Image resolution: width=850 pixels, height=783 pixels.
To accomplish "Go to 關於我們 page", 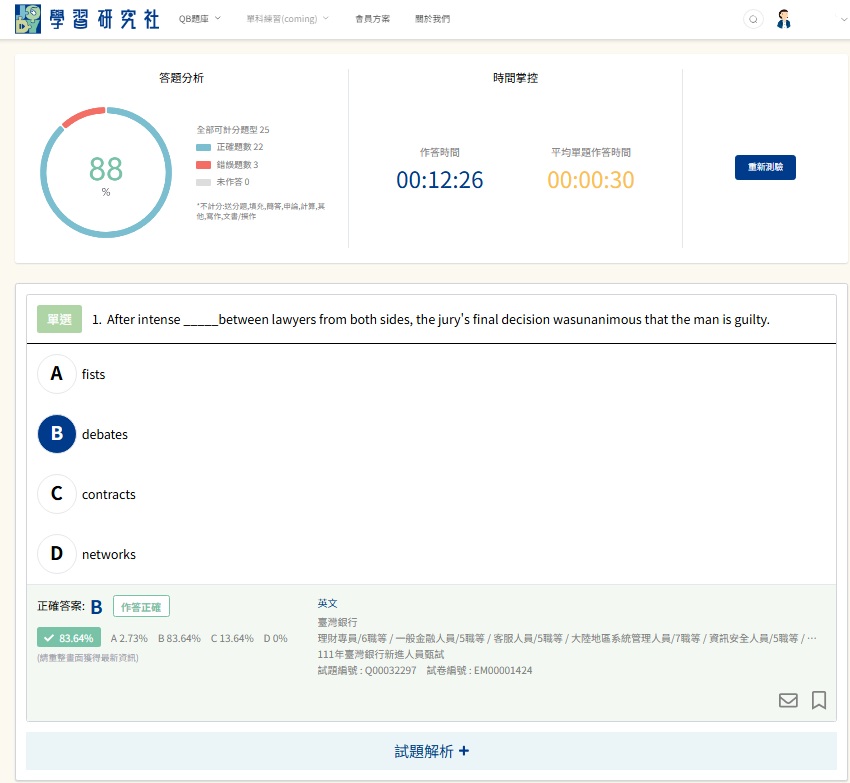I will (x=432, y=19).
